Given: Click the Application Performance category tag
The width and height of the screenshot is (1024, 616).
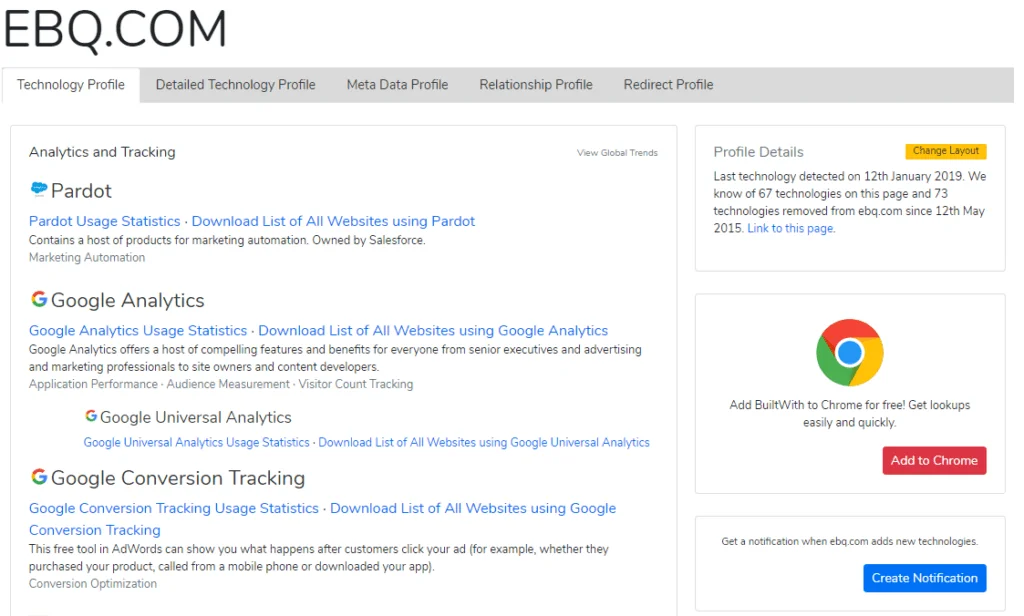Looking at the screenshot, I should pos(93,384).
